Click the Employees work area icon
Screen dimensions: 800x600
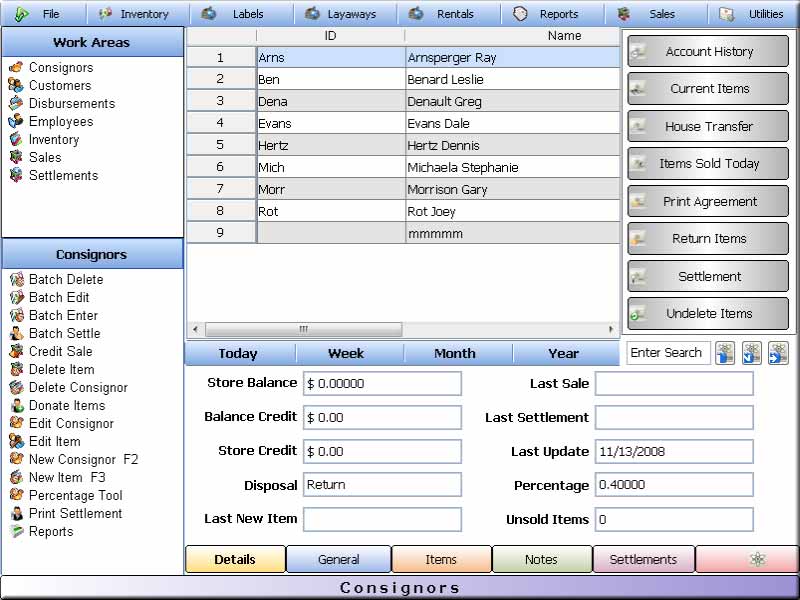(x=16, y=121)
